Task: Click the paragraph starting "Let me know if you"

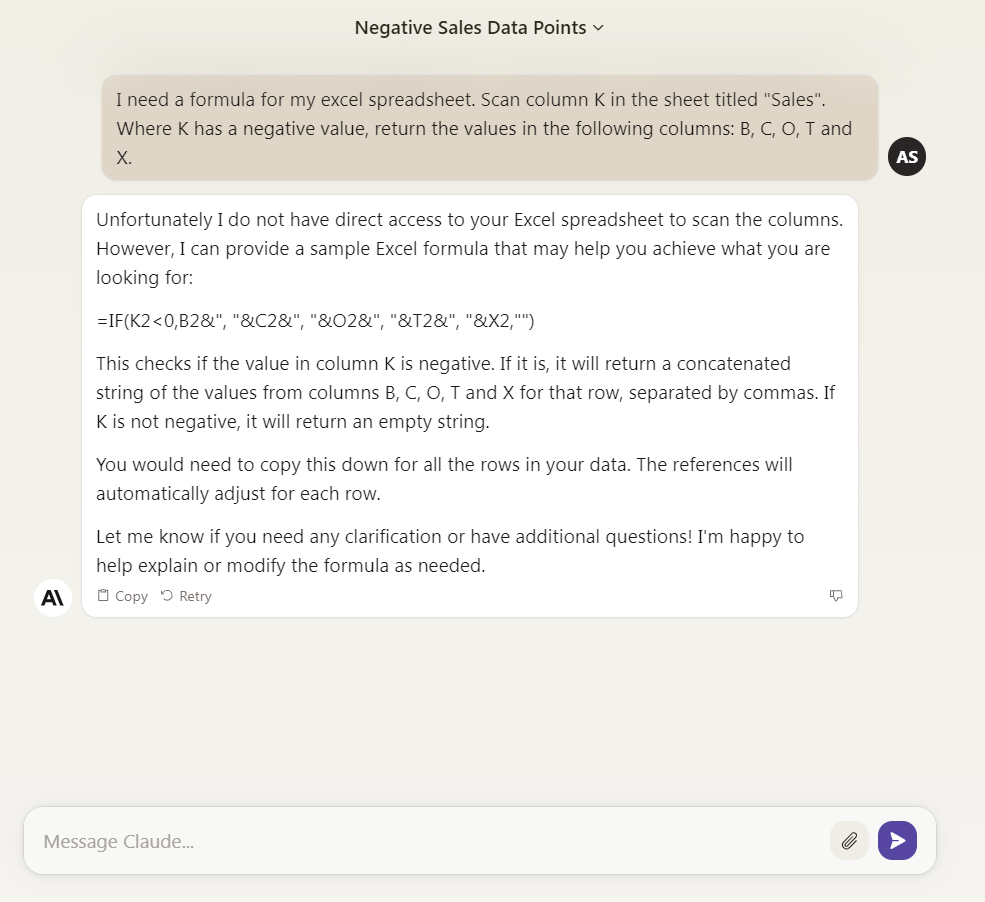Action: point(450,551)
